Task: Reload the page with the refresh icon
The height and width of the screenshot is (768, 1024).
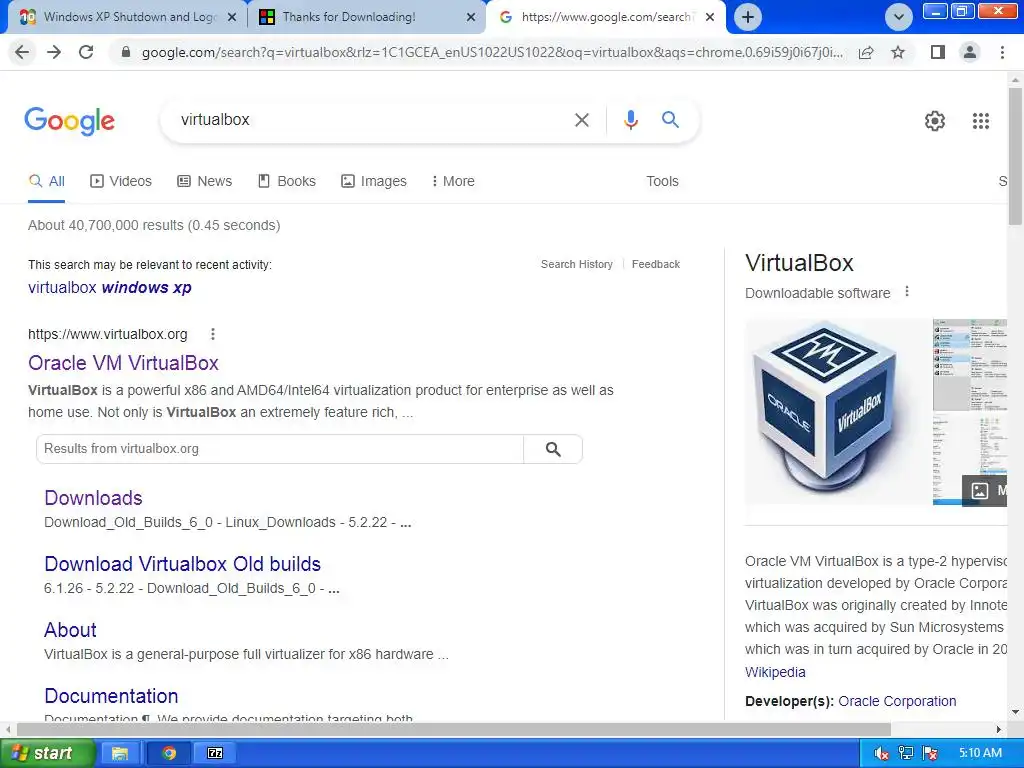Action: 86,52
